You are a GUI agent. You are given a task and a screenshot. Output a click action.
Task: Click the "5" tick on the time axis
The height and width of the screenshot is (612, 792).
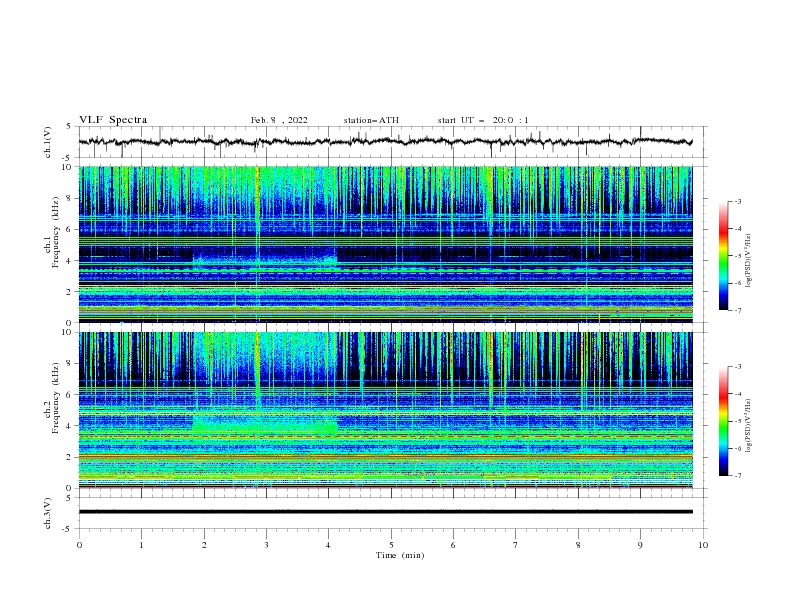coord(391,545)
